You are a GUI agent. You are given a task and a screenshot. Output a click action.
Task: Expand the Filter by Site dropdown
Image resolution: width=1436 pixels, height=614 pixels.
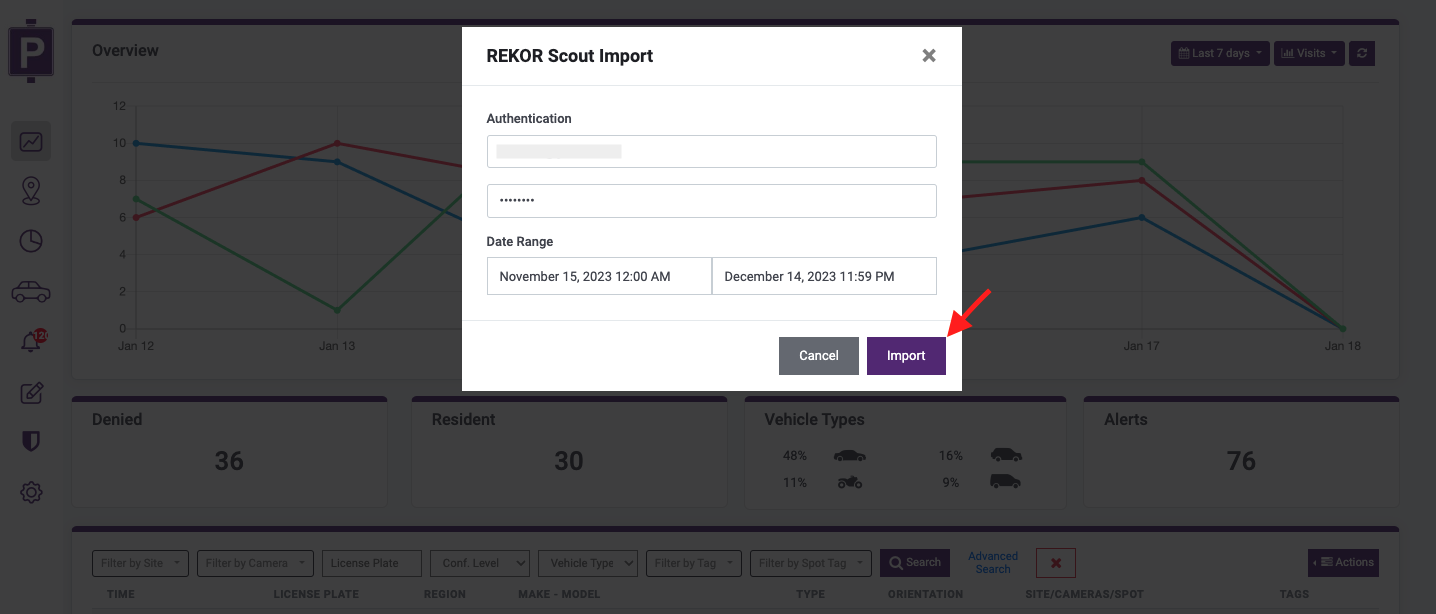[139, 563]
